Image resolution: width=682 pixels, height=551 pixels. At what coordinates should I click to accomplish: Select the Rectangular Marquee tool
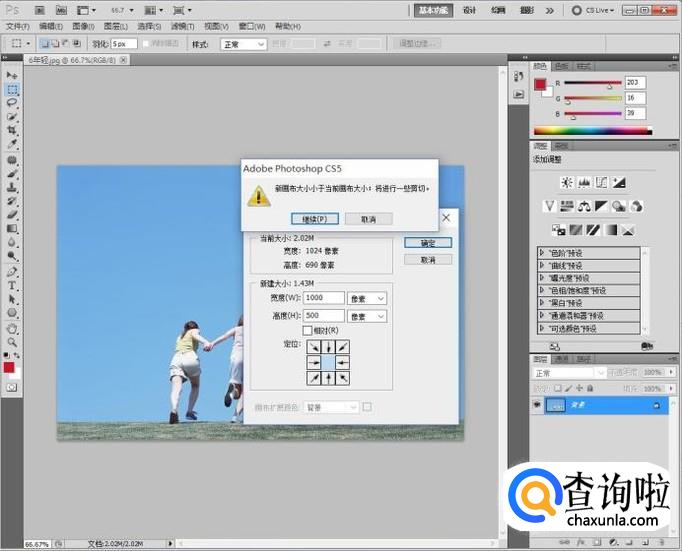tap(13, 89)
